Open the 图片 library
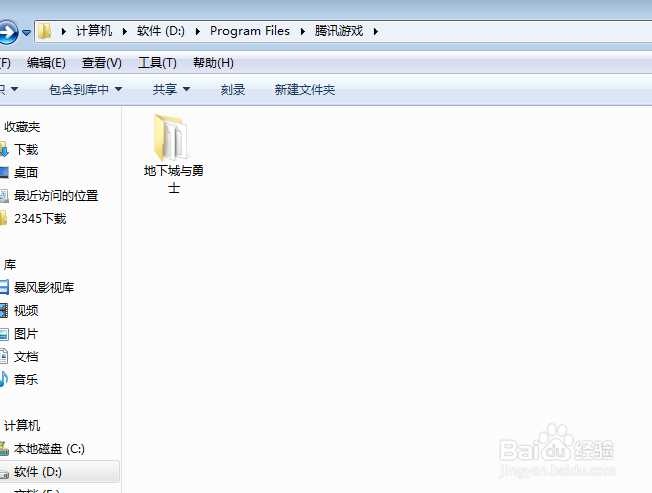This screenshot has width=652, height=493. click(26, 333)
